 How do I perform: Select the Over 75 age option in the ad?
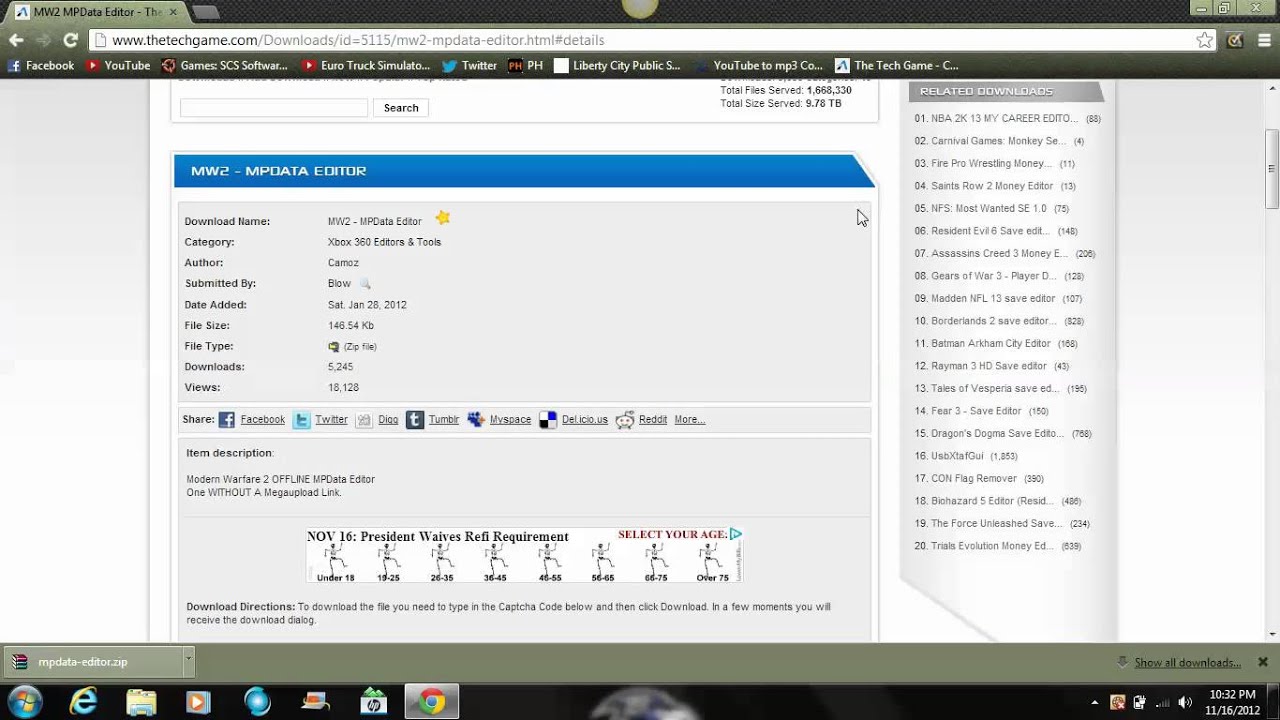712,564
